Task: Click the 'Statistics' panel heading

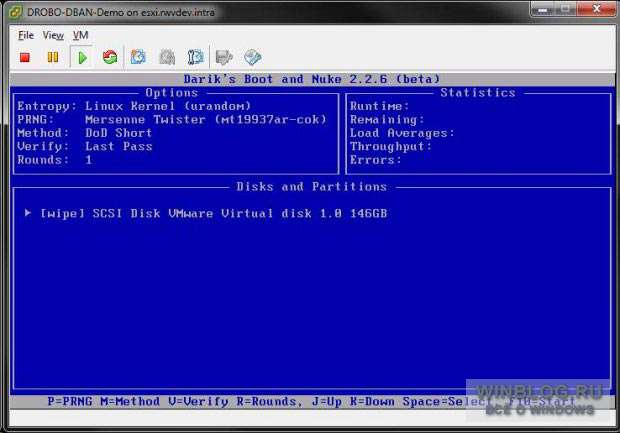Action: click(478, 93)
